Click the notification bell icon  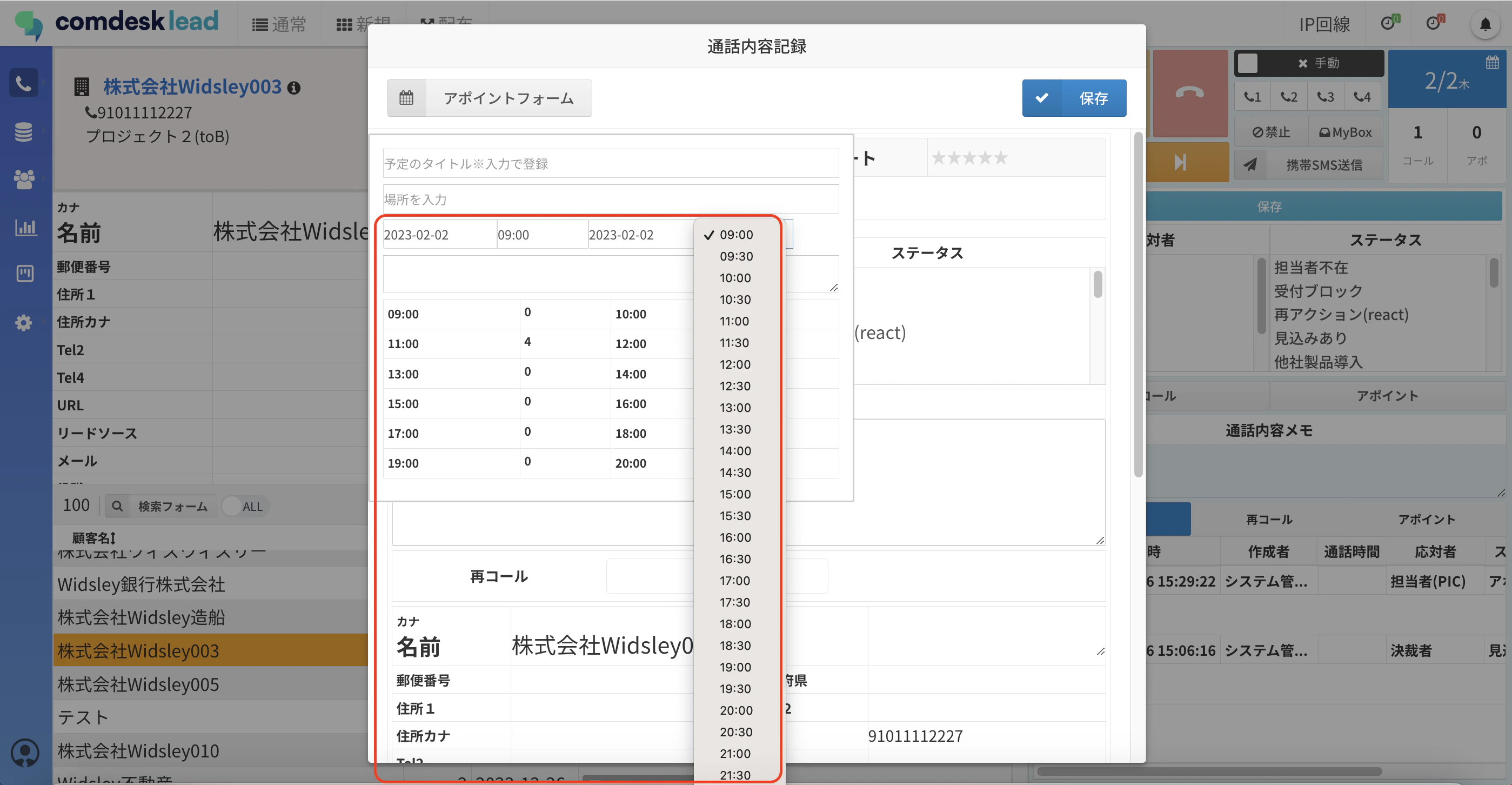[x=1485, y=25]
